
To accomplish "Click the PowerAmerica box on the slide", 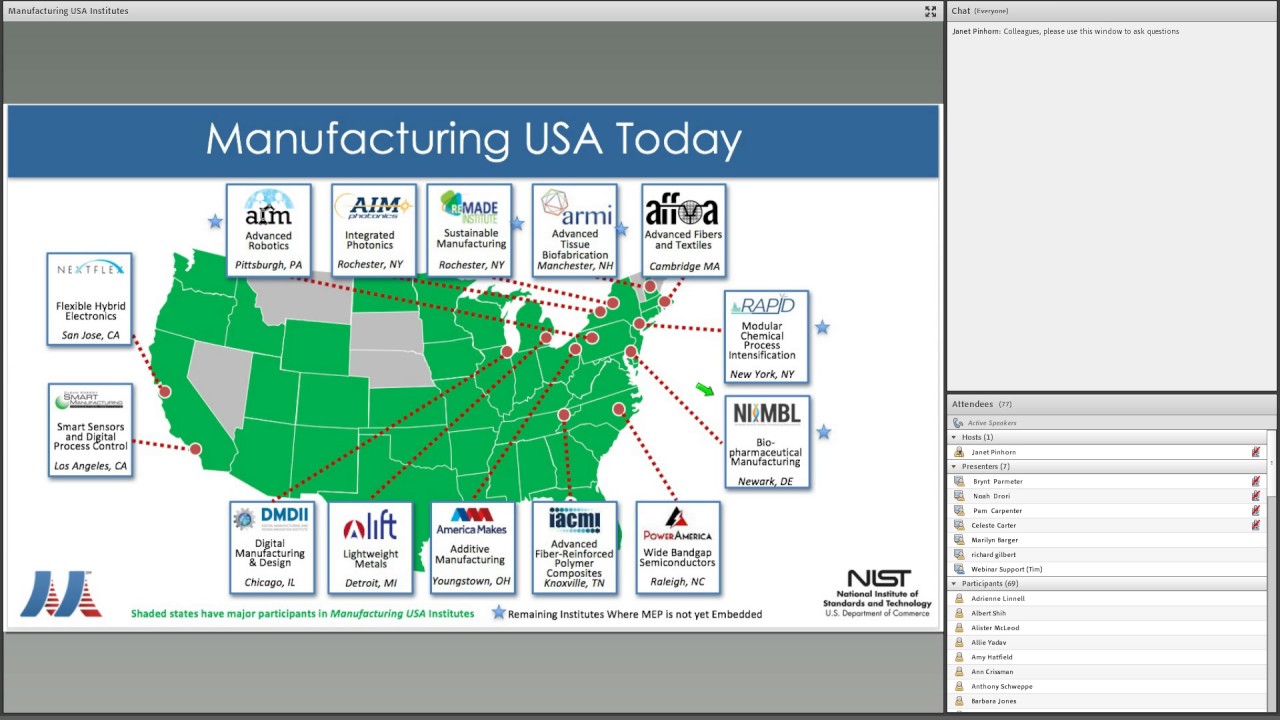I will [677, 547].
